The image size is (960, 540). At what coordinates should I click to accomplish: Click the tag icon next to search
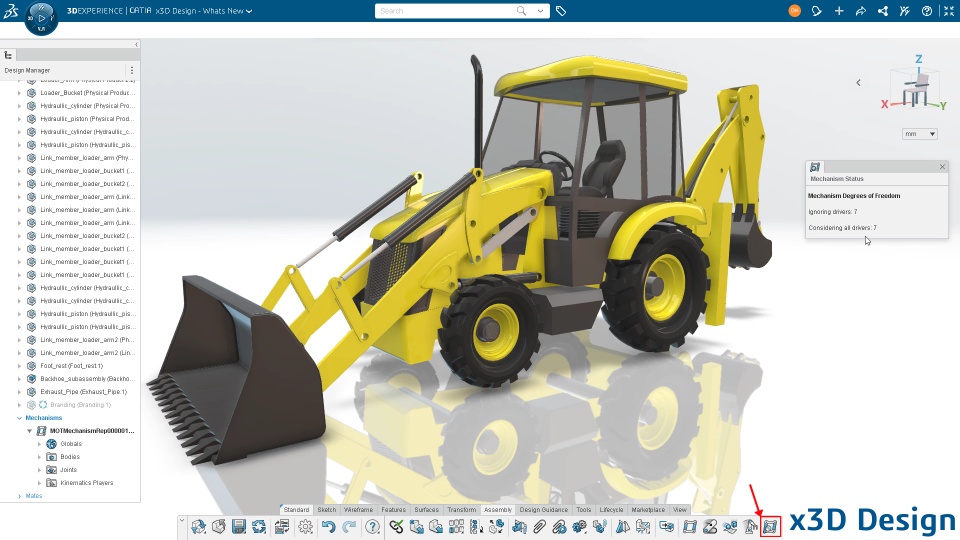(561, 11)
